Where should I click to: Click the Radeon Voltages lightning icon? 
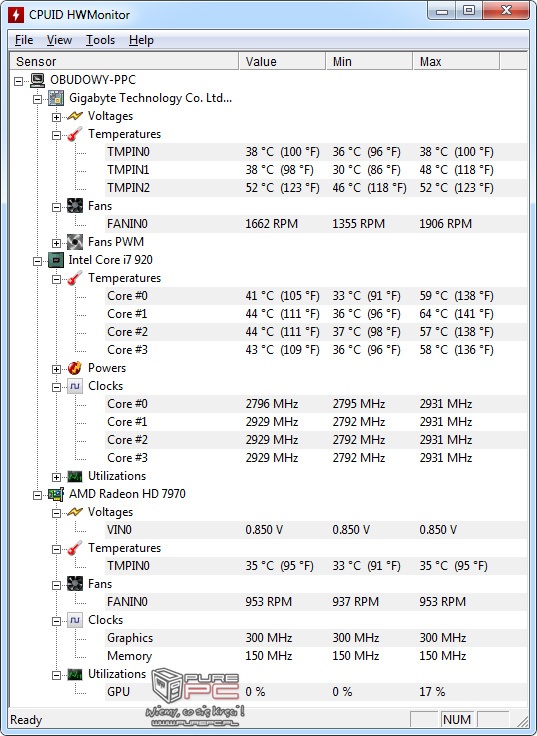[75, 512]
